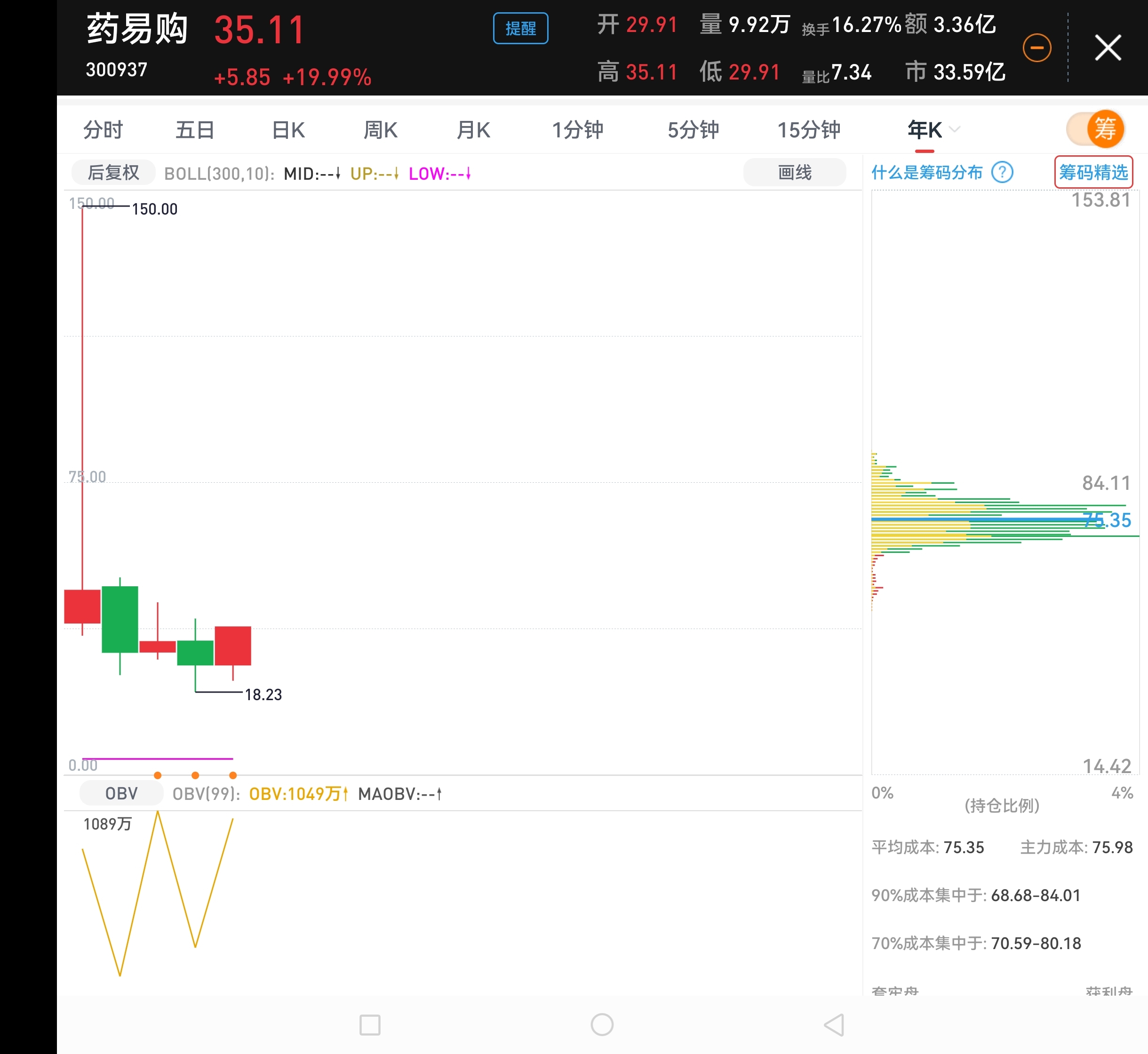Screen dimensions: 1148x1054
Task: Switch the OBV indicator selector
Action: 121,793
